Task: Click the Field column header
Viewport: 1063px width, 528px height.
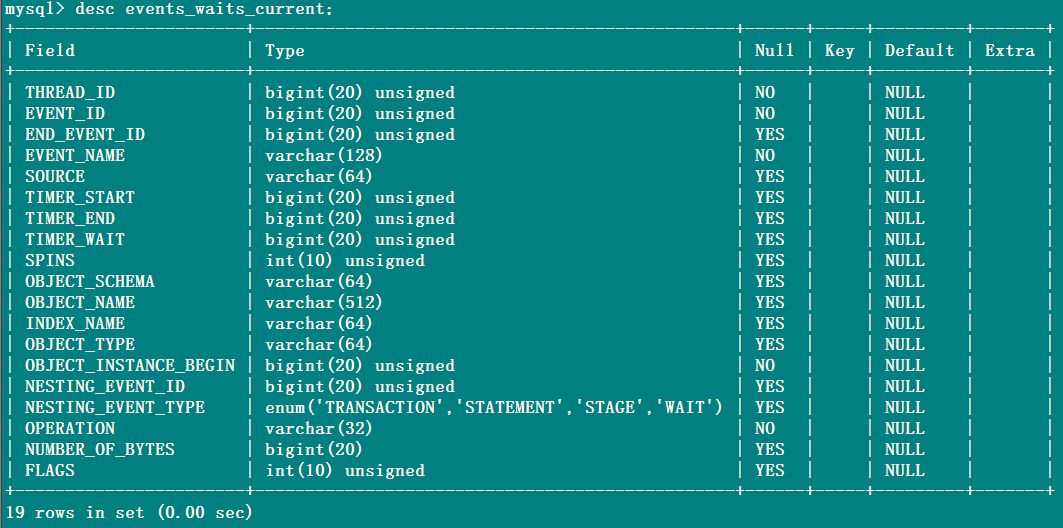Action: pyautogui.click(x=50, y=51)
